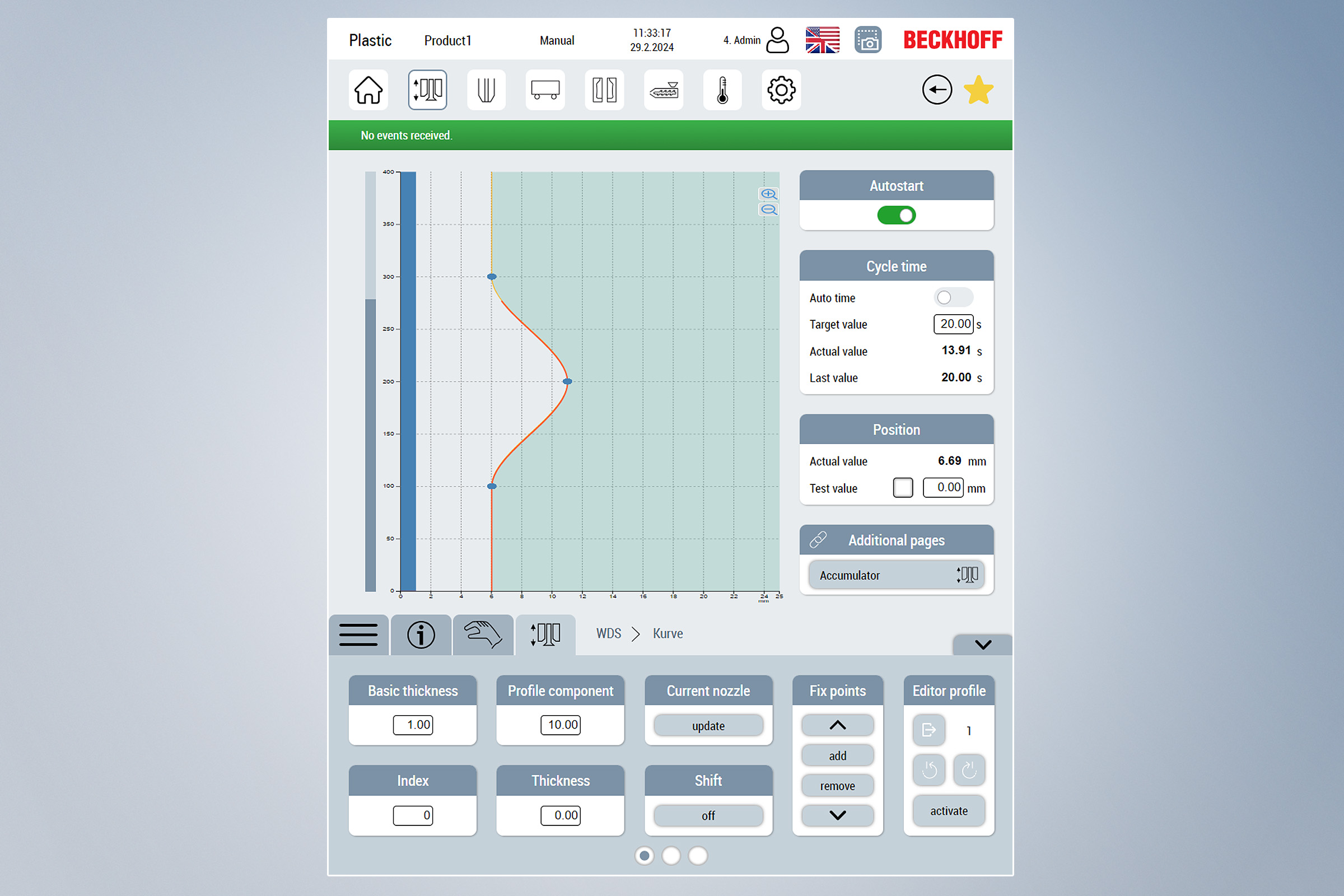1344x896 pixels.
Task: Click the activate editor profile button
Action: point(949,810)
